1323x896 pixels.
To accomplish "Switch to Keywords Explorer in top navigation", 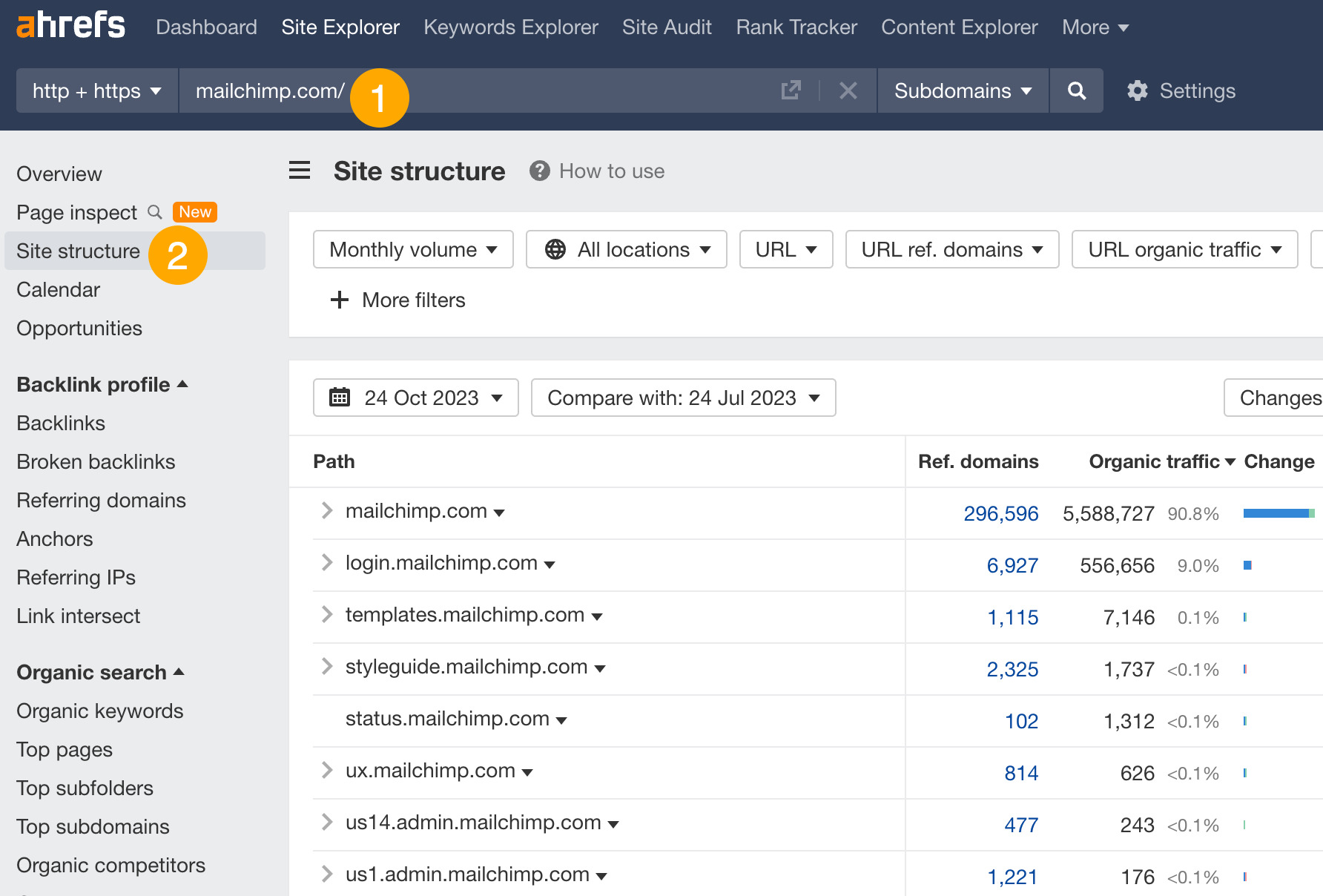I will (x=510, y=27).
